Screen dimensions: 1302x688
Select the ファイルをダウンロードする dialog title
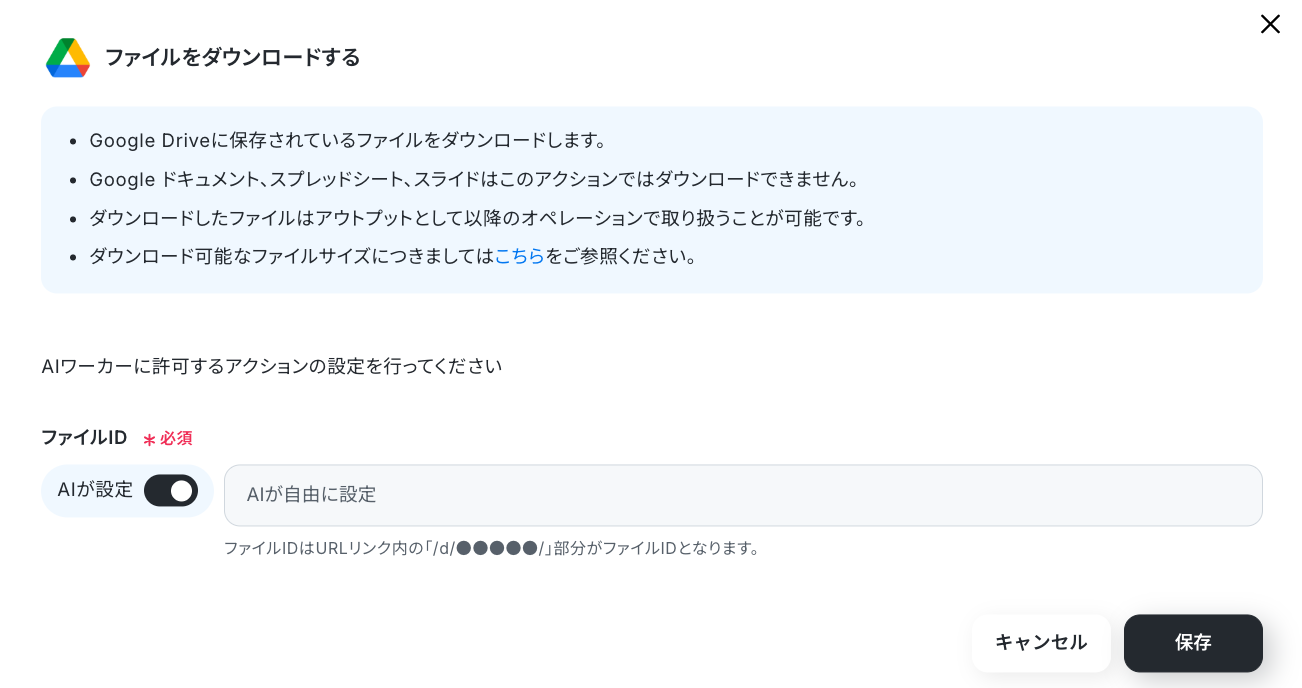232,57
